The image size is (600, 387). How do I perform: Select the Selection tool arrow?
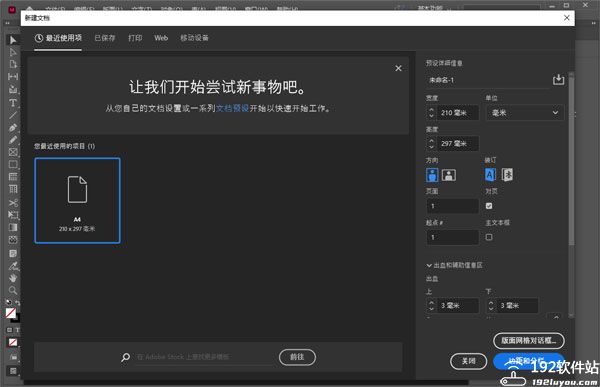click(x=13, y=40)
